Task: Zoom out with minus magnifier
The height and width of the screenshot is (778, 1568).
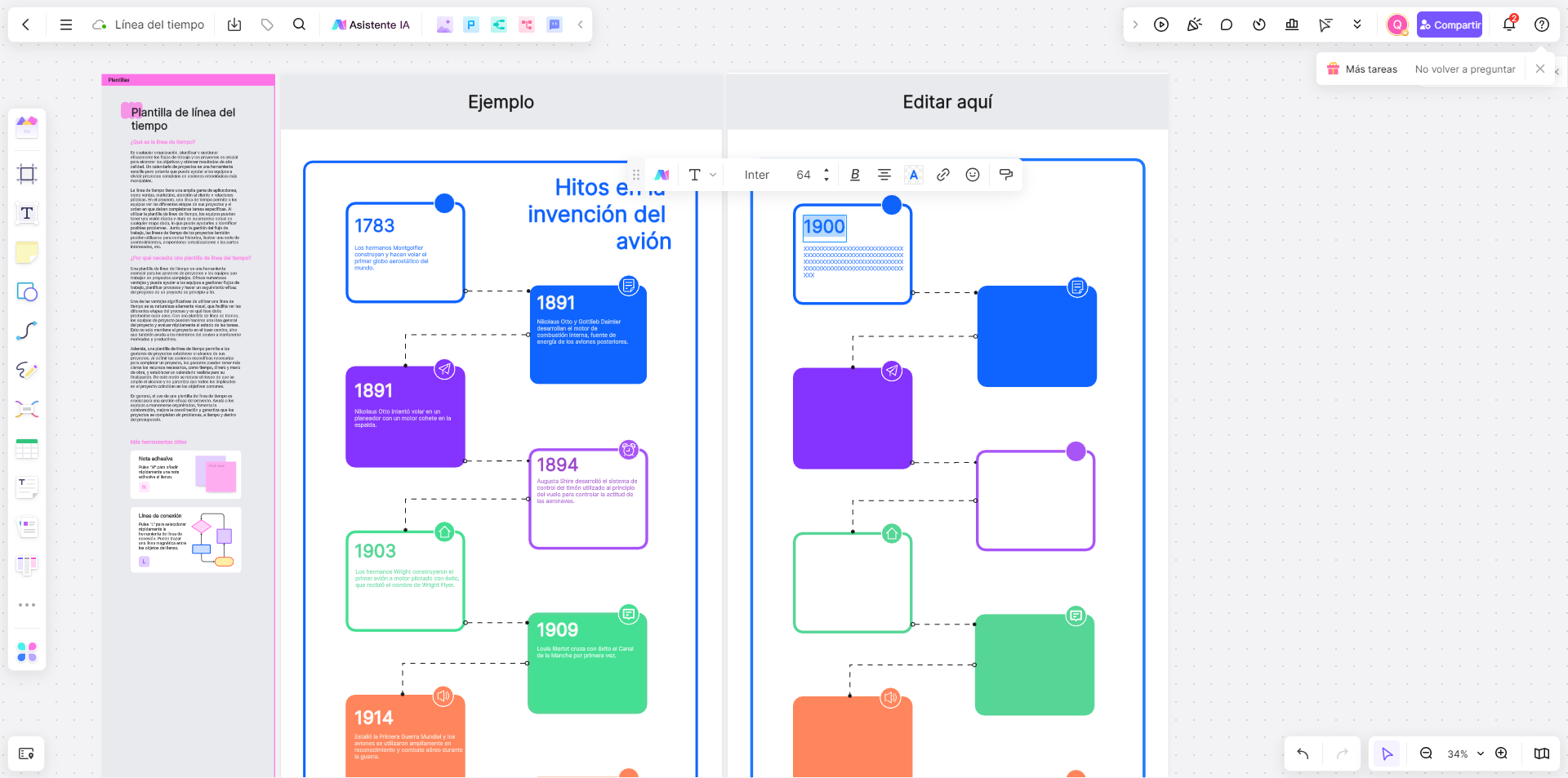Action: (1427, 754)
